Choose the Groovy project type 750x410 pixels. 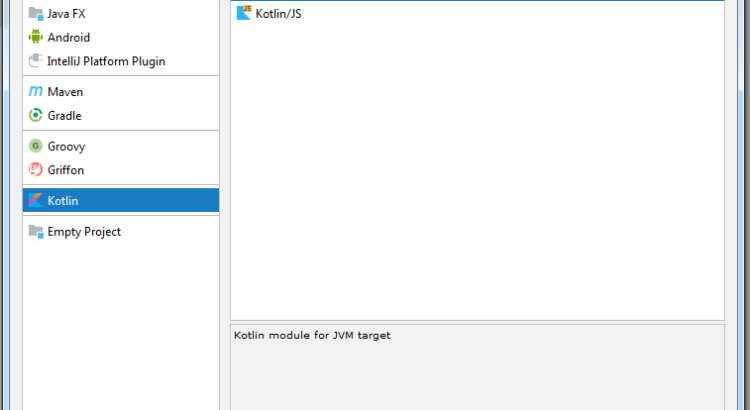pyautogui.click(x=67, y=146)
